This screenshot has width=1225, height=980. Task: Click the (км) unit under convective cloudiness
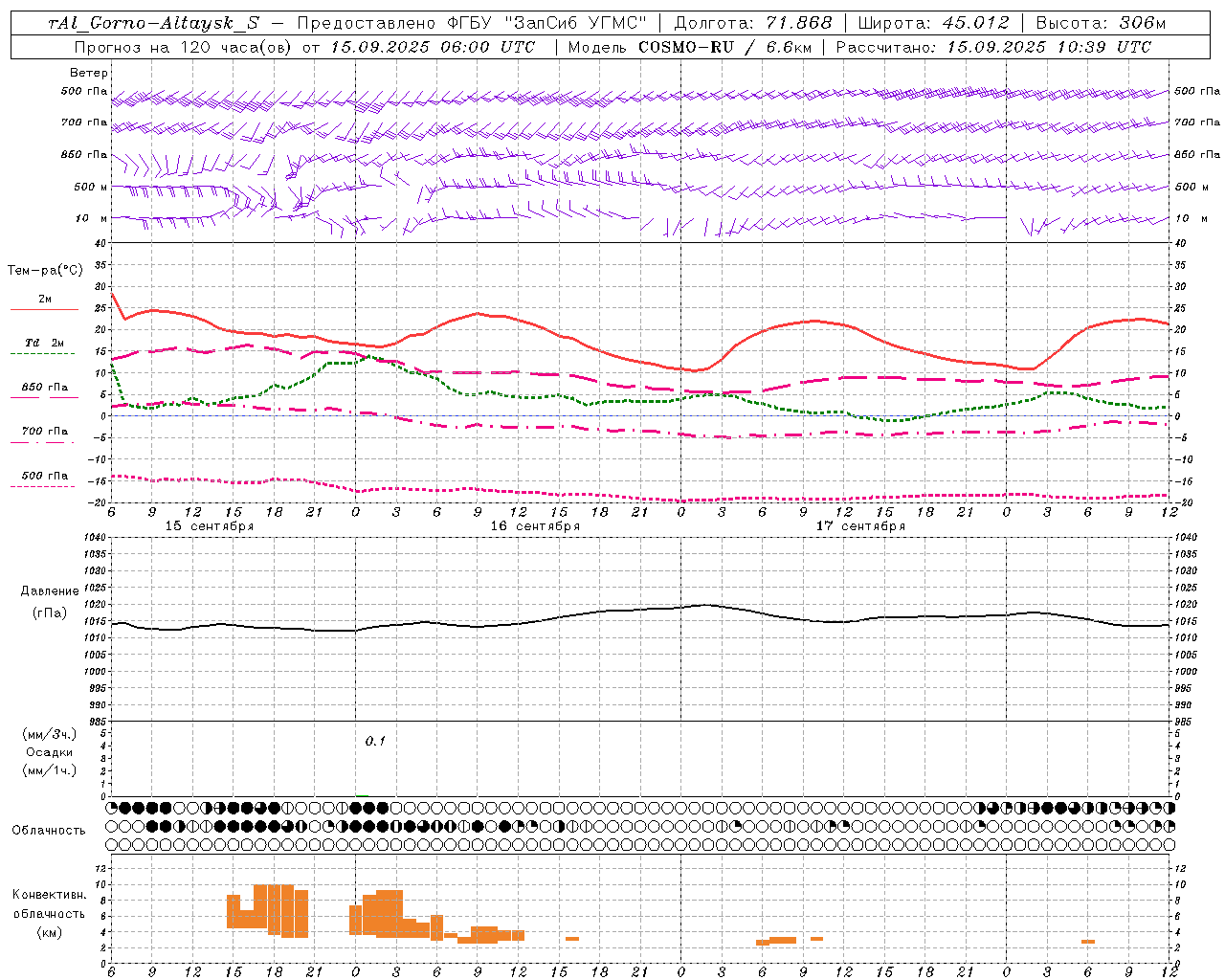click(x=50, y=932)
